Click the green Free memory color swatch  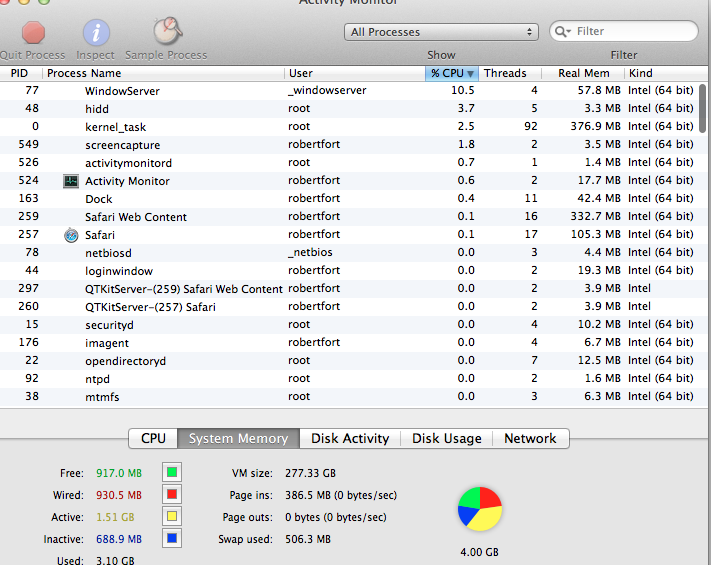[172, 472]
